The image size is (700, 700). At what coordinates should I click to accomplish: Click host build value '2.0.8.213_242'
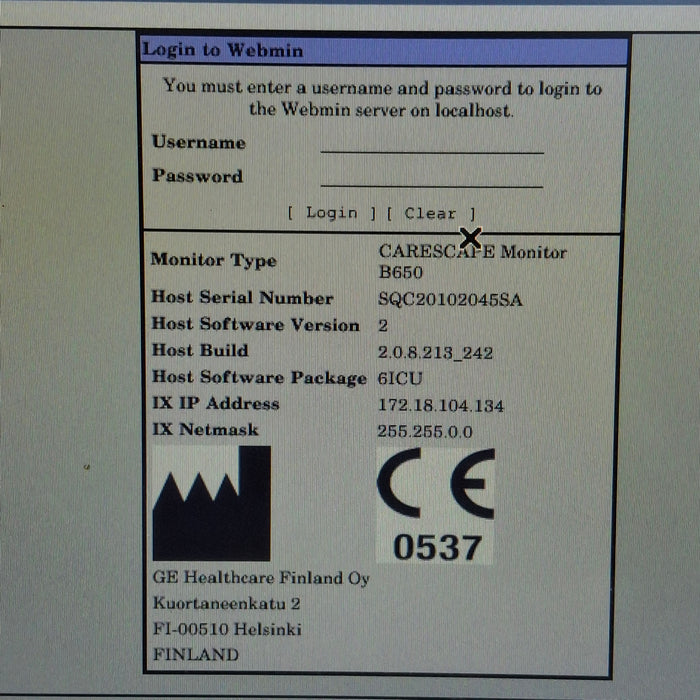435,353
